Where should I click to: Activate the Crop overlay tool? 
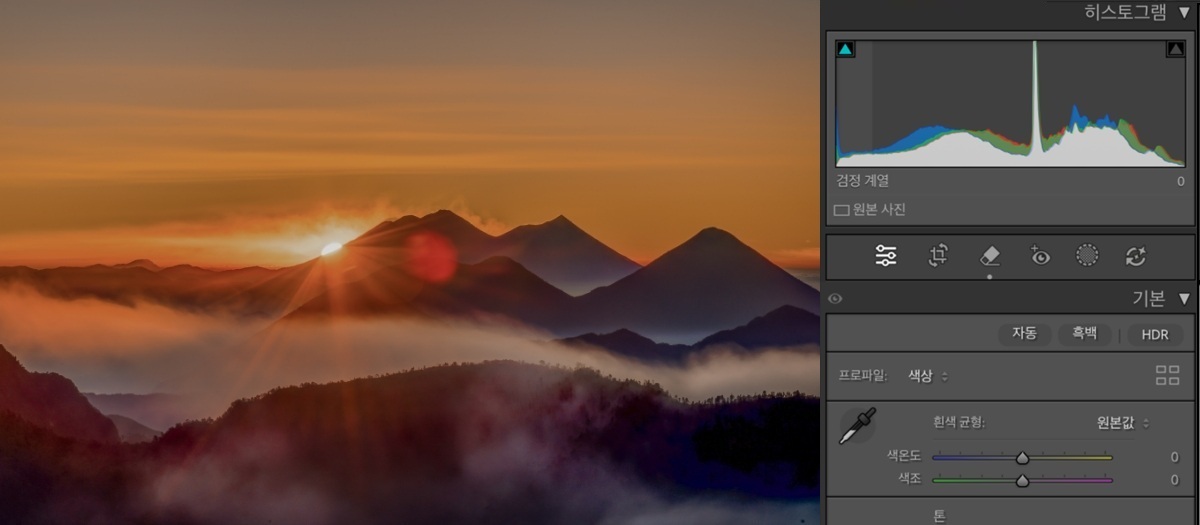[937, 256]
